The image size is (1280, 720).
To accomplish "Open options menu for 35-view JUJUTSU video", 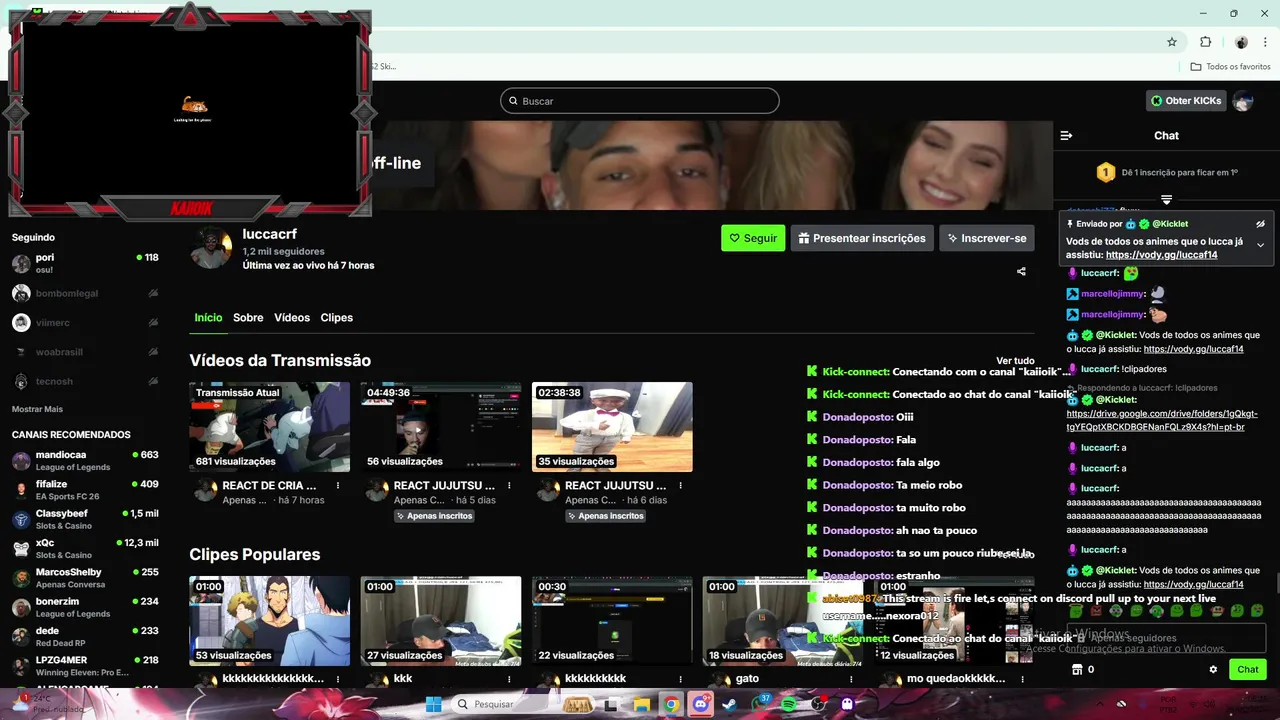I will (x=680, y=486).
